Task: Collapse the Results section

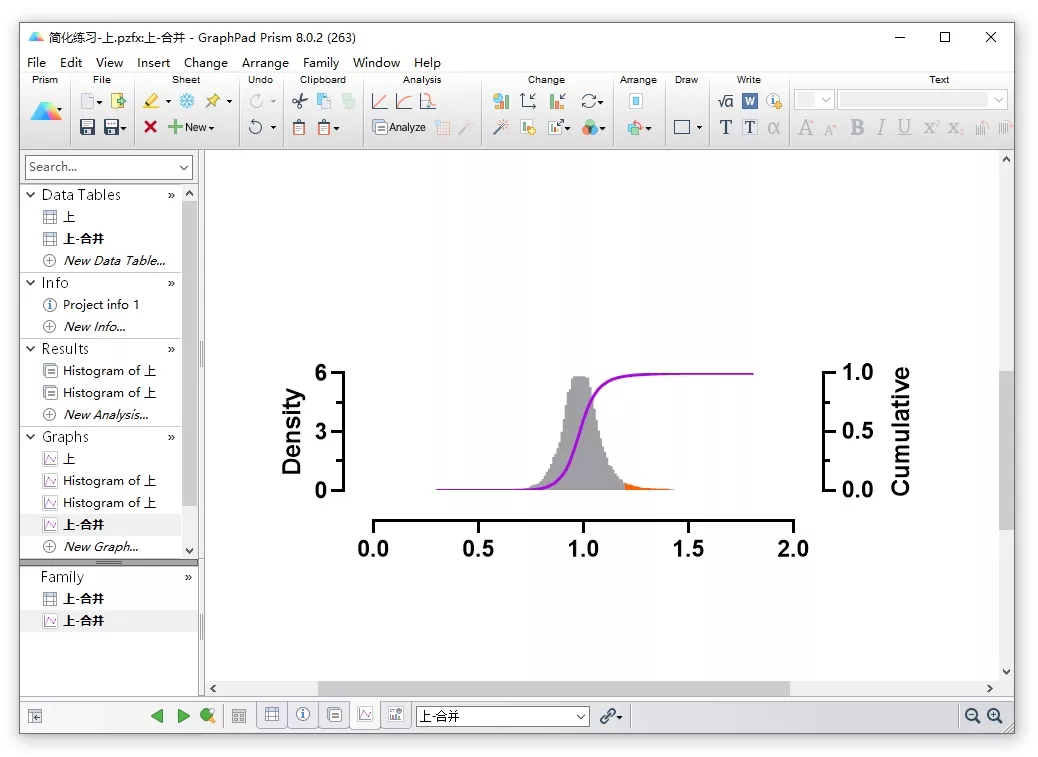Action: point(30,349)
